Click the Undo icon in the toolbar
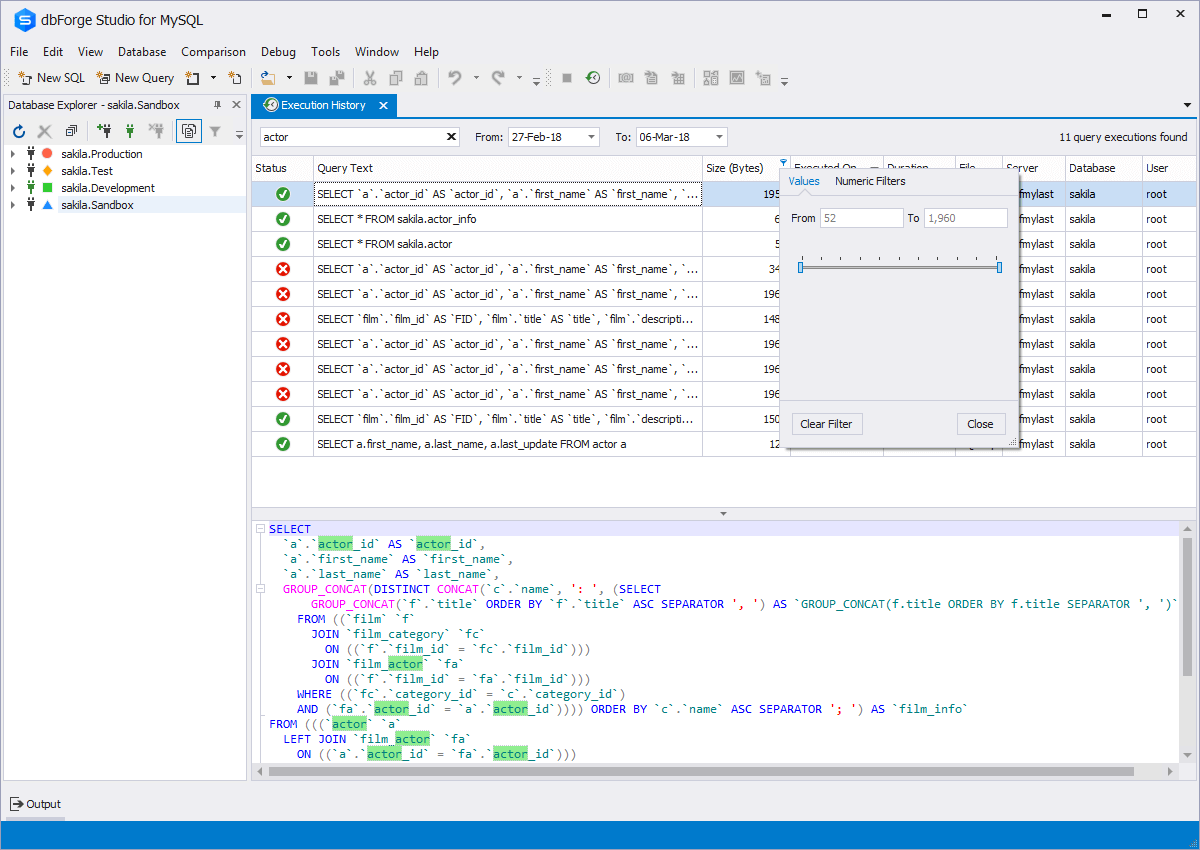The image size is (1200, 850). (457, 77)
